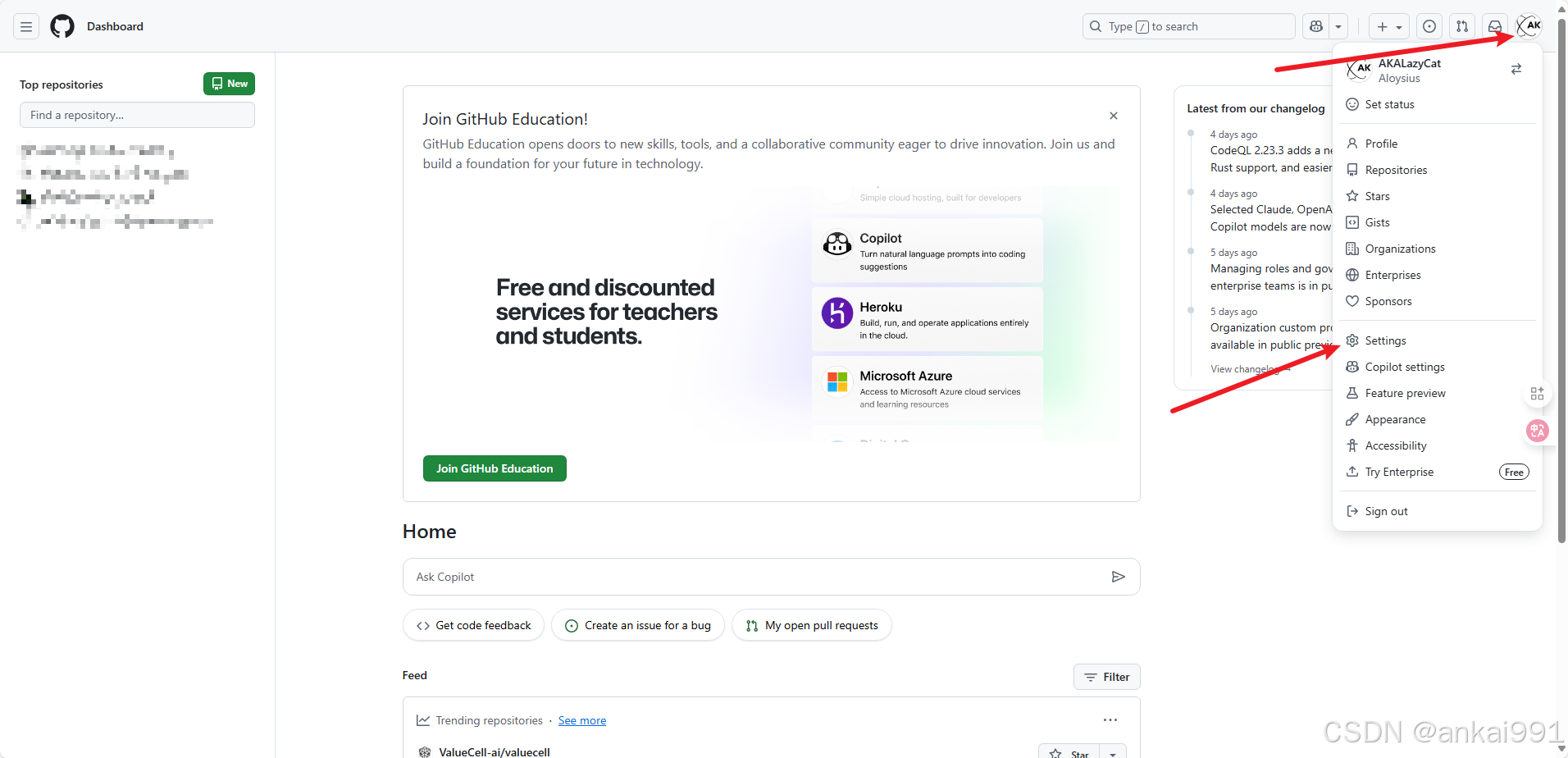Select Stars in the user menu
The width and height of the screenshot is (1568, 758).
click(1438, 196)
